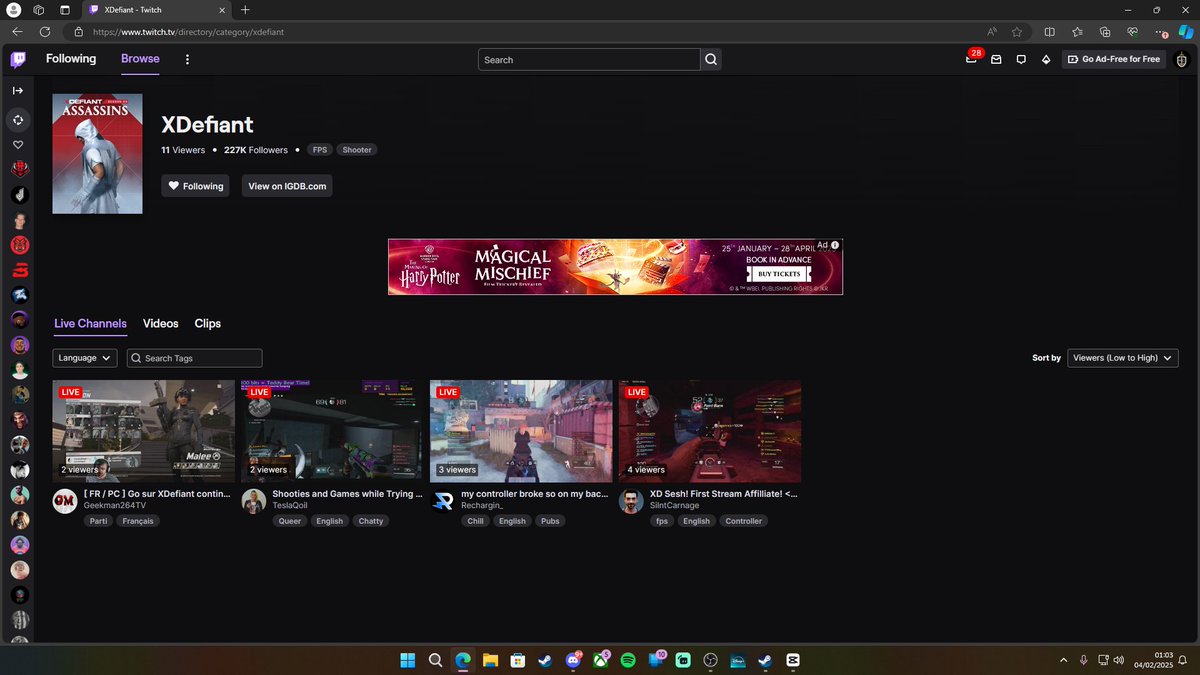Expand the Twitch left sidebar arrow
The height and width of the screenshot is (675, 1200).
pos(18,91)
